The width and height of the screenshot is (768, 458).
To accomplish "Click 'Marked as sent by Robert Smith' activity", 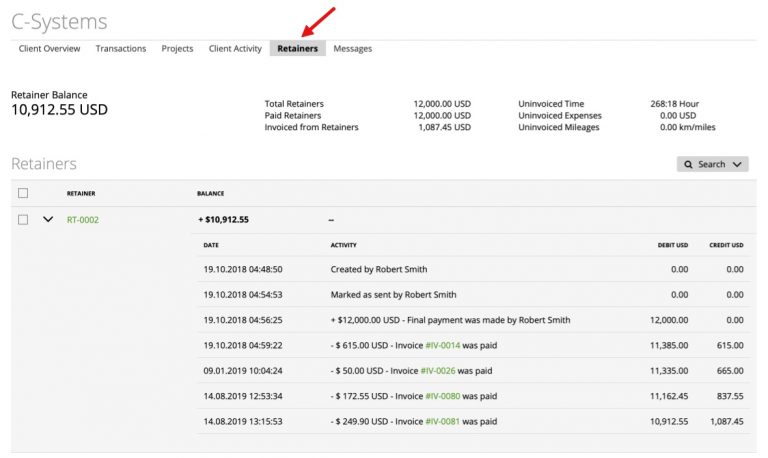I will coord(393,295).
